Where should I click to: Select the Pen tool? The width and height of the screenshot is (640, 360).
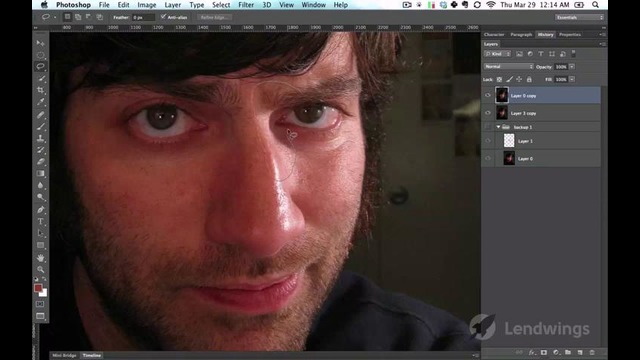pos(40,210)
